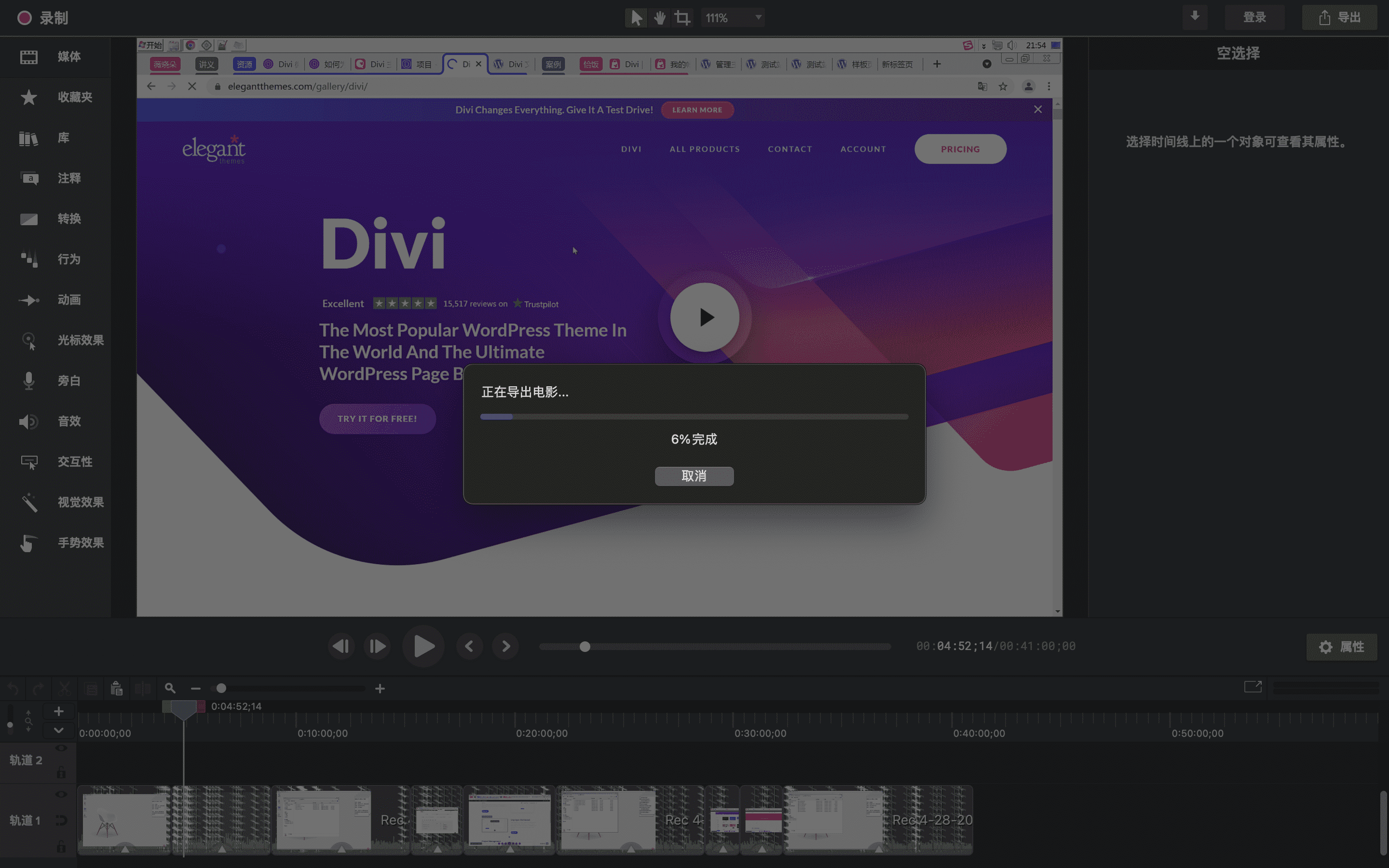Zoom in timeline with plus button
Image resolution: width=1389 pixels, height=868 pixels.
click(x=380, y=688)
